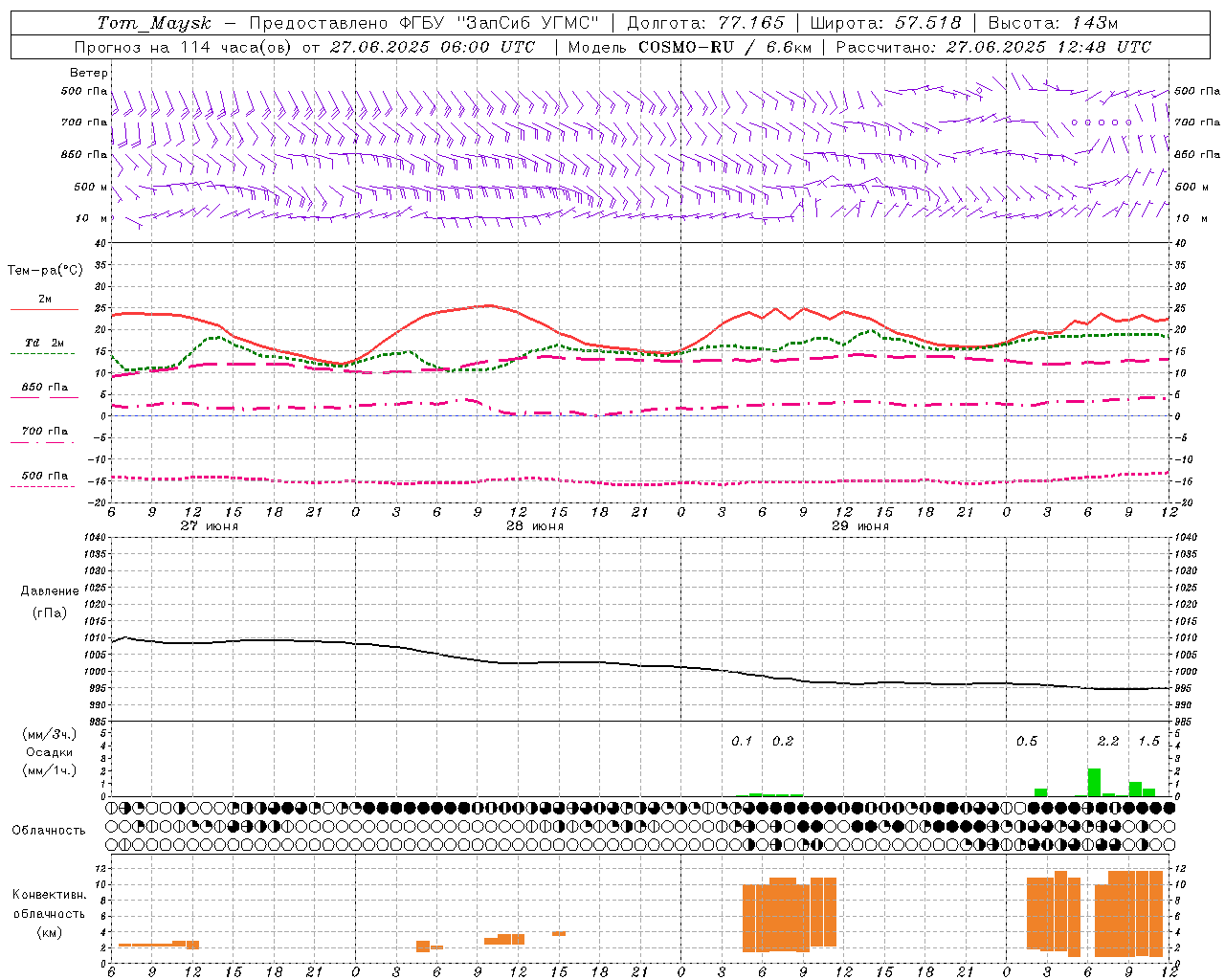Click the 'Осадки' precipitation label
Screen dimensions: 1225x980
[x=50, y=752]
